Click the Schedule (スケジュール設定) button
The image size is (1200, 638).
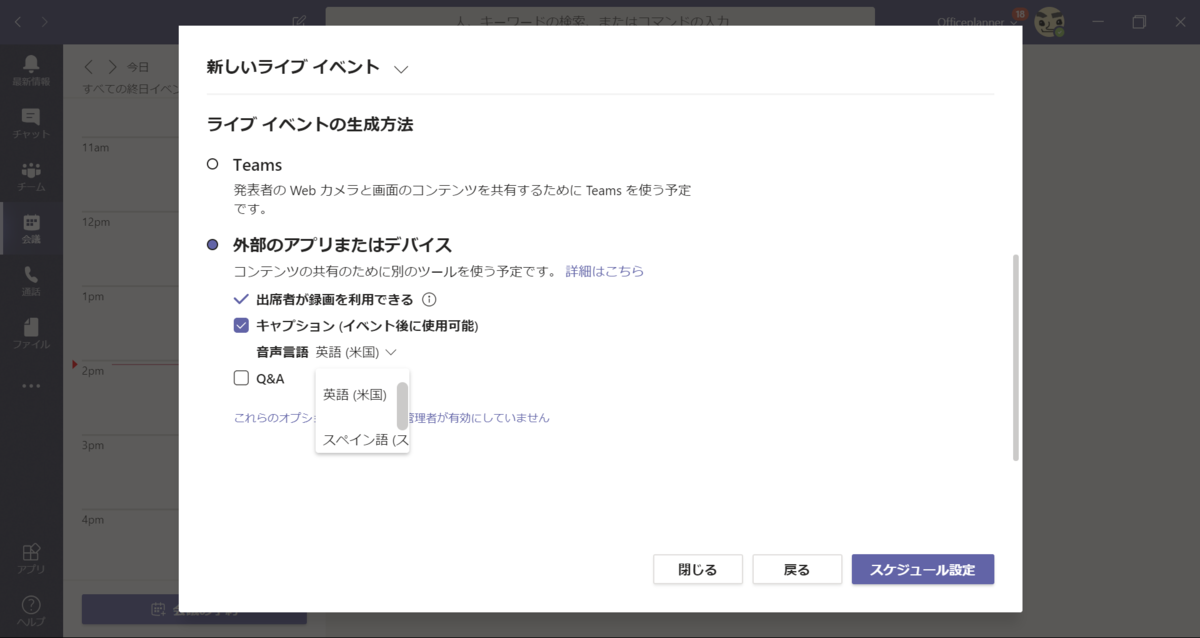point(923,569)
